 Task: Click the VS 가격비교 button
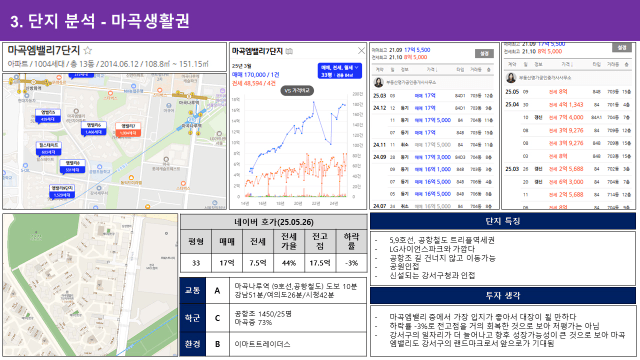297,91
